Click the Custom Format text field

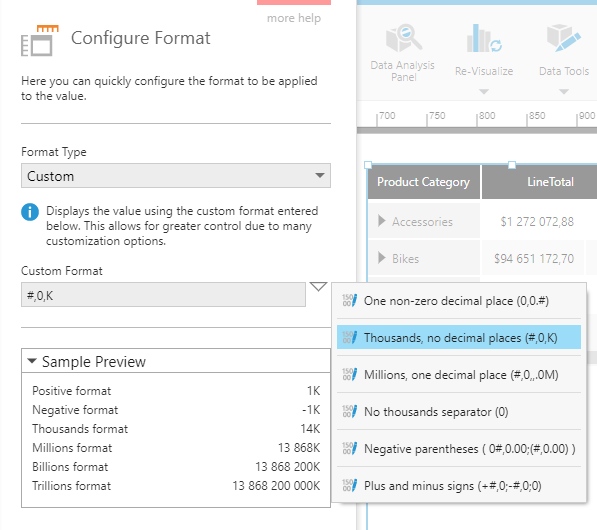pyautogui.click(x=163, y=295)
